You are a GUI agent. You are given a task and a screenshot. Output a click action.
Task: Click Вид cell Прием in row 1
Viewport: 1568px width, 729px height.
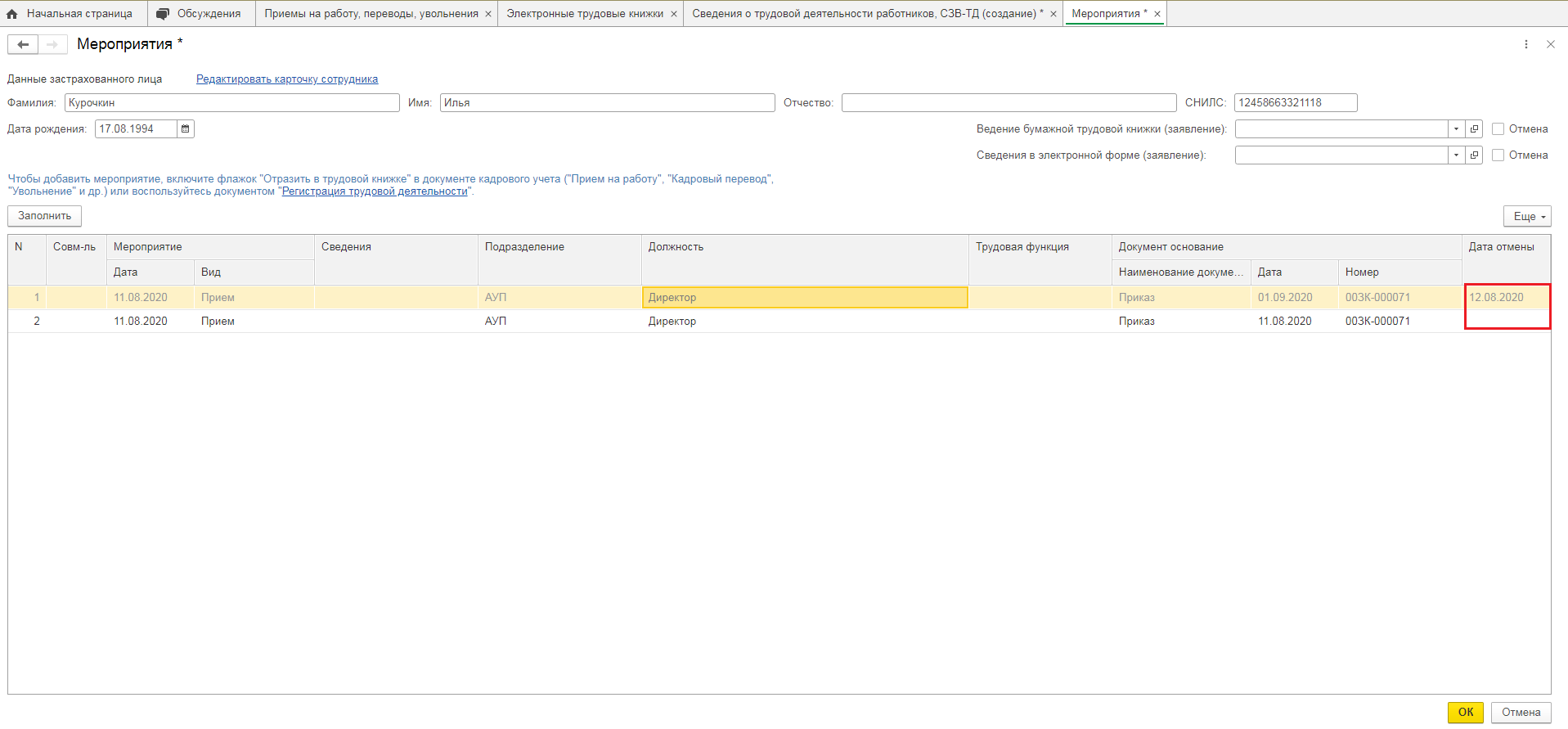point(254,297)
